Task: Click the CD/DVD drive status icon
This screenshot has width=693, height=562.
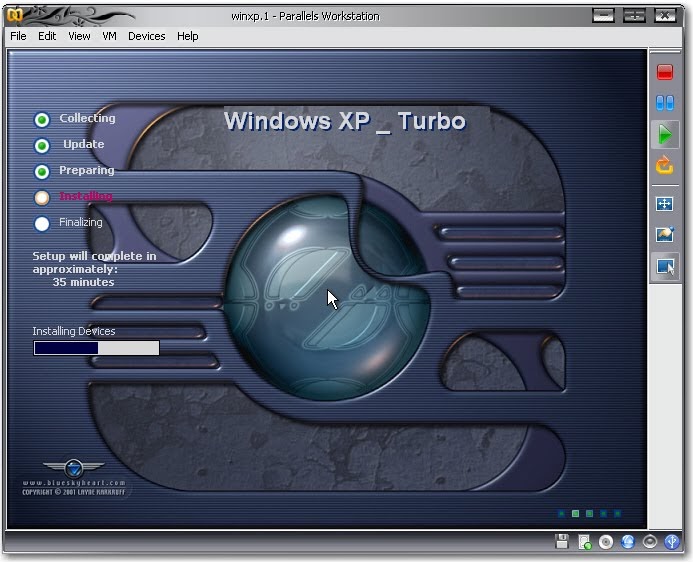Action: [606, 542]
